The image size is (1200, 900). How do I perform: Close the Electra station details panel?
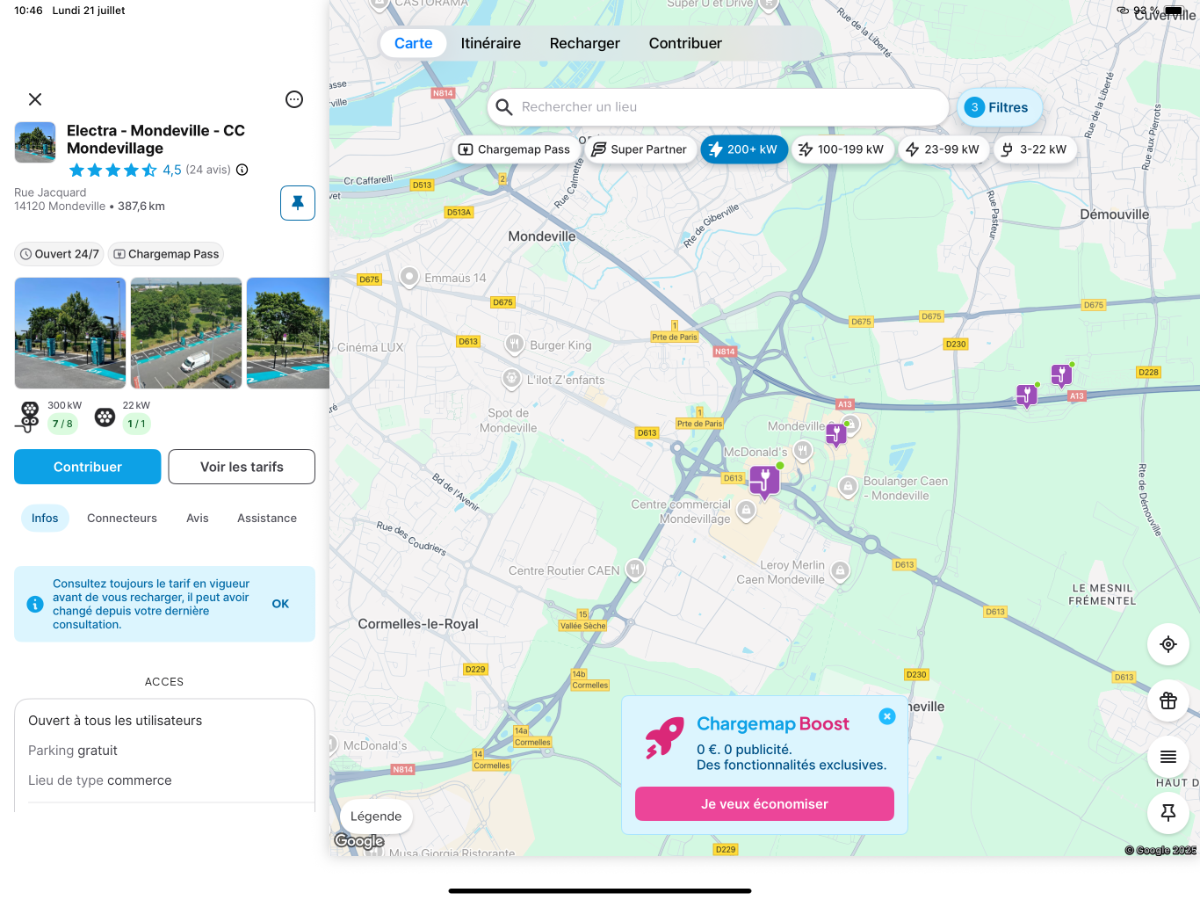pyautogui.click(x=35, y=99)
